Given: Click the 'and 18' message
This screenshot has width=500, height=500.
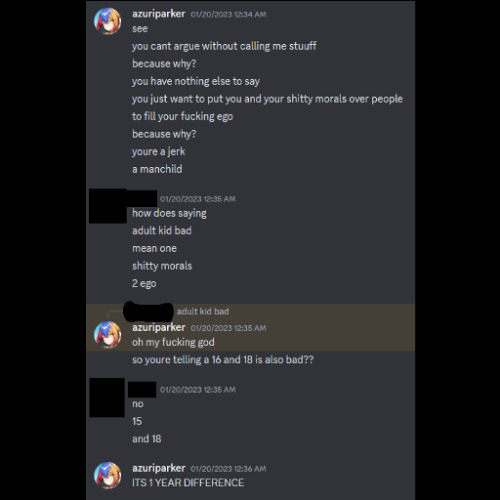Looking at the screenshot, I should (x=147, y=439).
